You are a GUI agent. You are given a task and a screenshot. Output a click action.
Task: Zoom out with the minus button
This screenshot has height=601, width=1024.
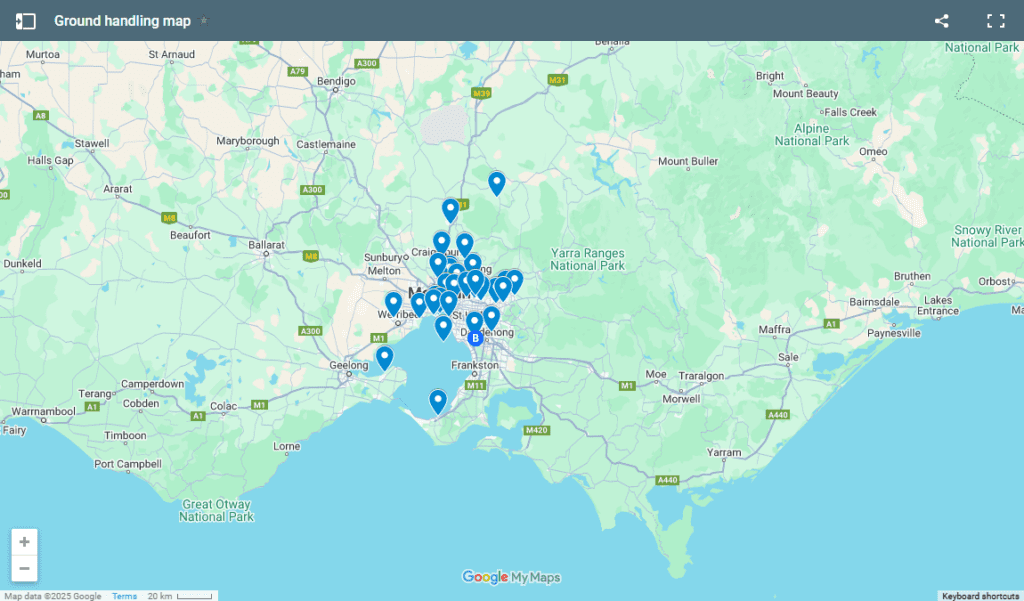[x=25, y=568]
